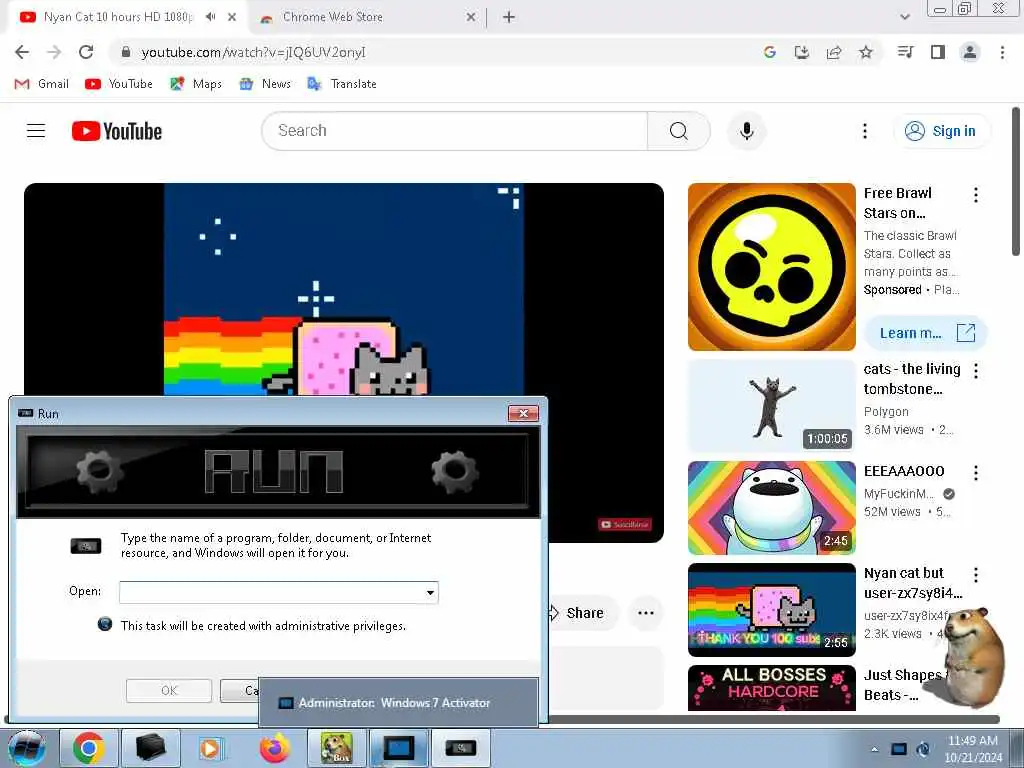Click the install/download page icon in address bar
This screenshot has height=768, width=1024.
pos(802,52)
